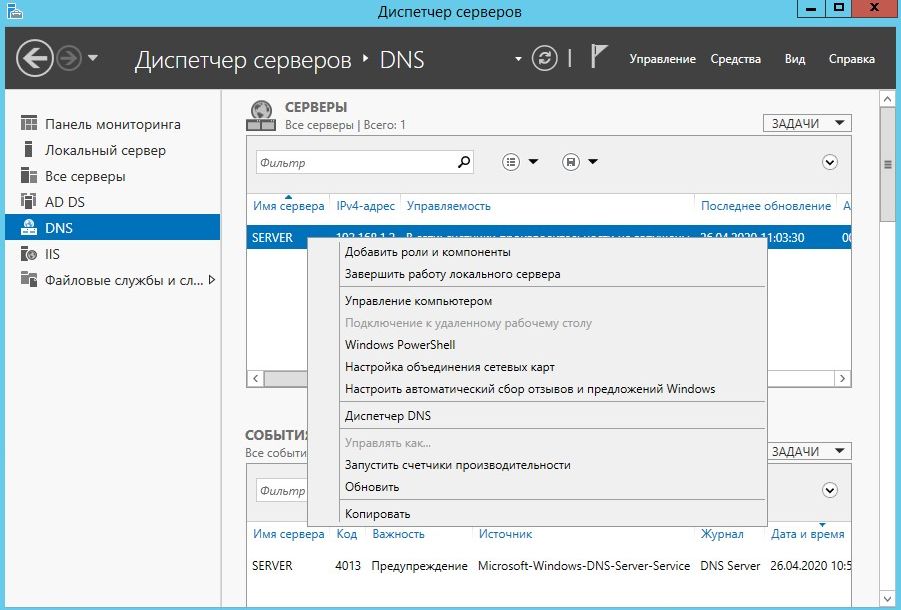This screenshot has width=901, height=610.
Task: Open dropdown arrow beside save query icon
Action: point(593,162)
